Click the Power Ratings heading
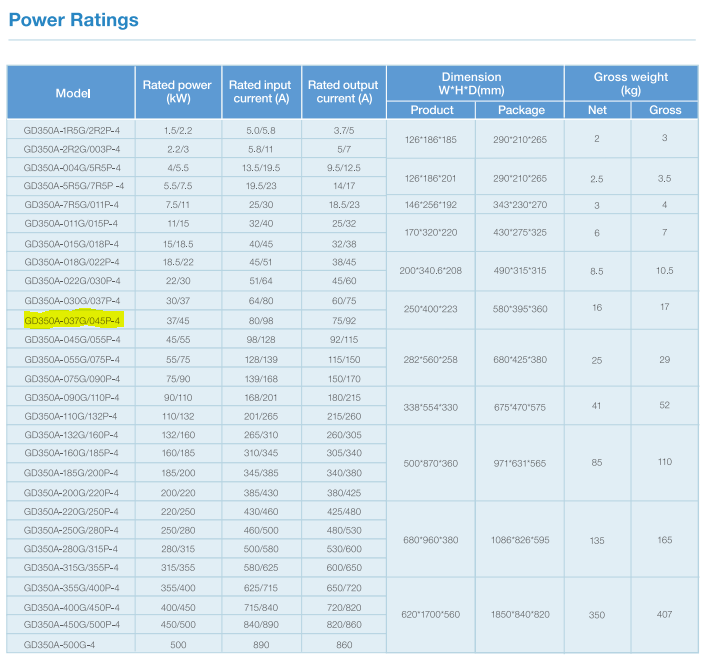This screenshot has height=661, width=709. tap(74, 20)
